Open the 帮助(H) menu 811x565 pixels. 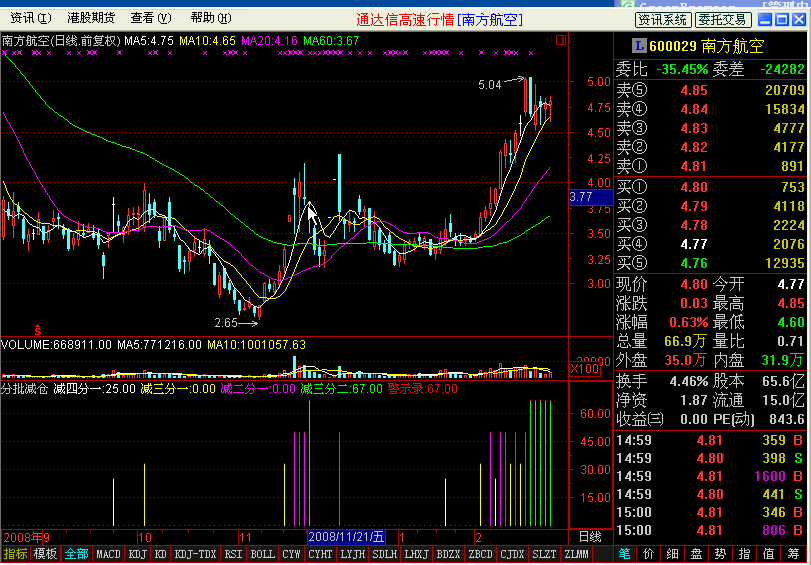point(211,18)
